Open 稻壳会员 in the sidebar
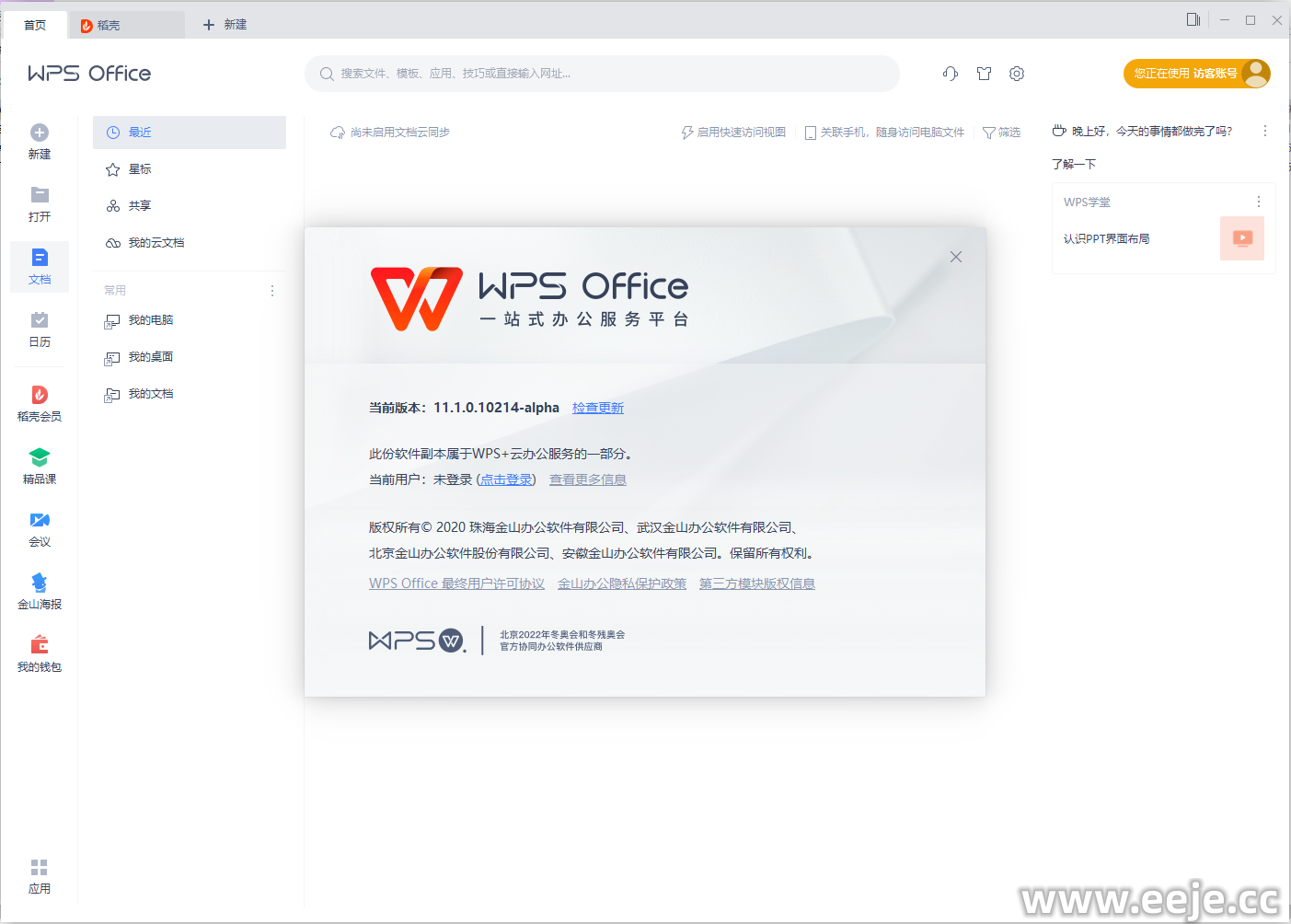The image size is (1291, 924). (40, 403)
